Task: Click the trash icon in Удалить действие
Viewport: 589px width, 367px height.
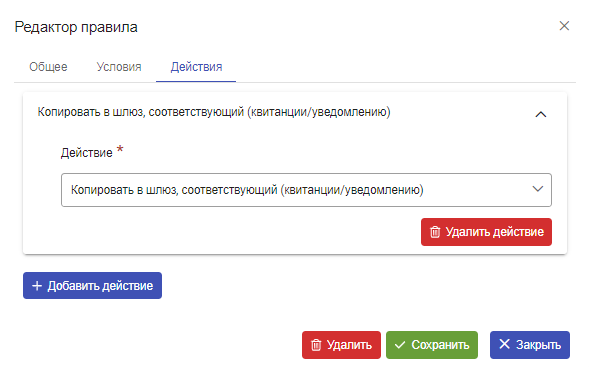Action: point(435,232)
